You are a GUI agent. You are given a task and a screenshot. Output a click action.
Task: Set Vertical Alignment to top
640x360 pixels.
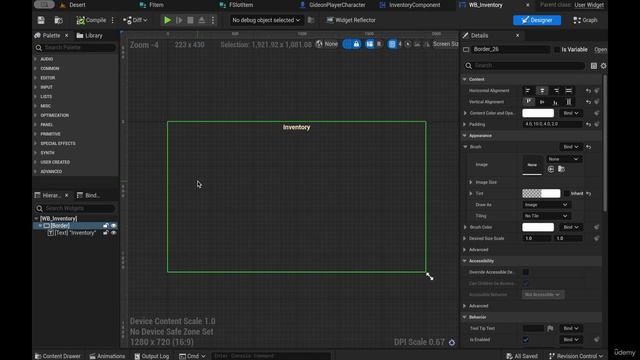coord(528,102)
